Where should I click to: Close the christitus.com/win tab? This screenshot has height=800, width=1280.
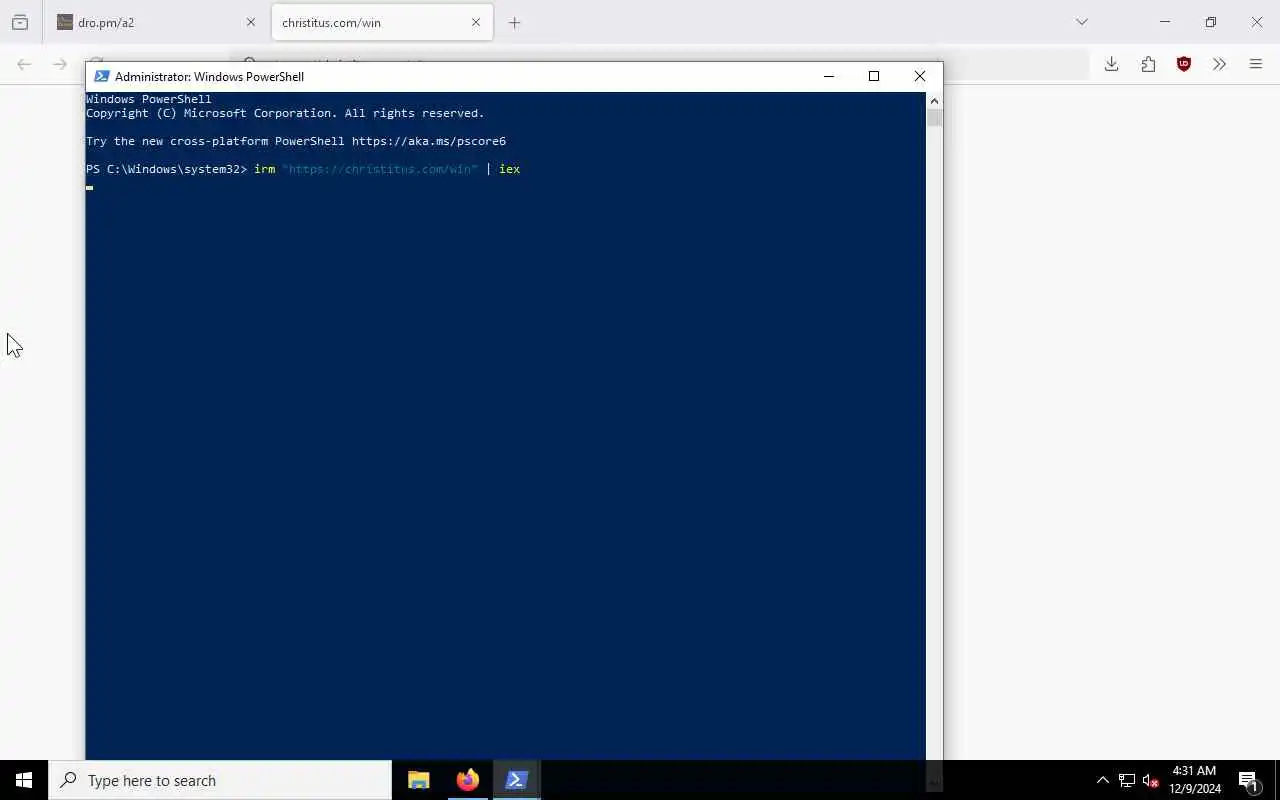coord(476,22)
